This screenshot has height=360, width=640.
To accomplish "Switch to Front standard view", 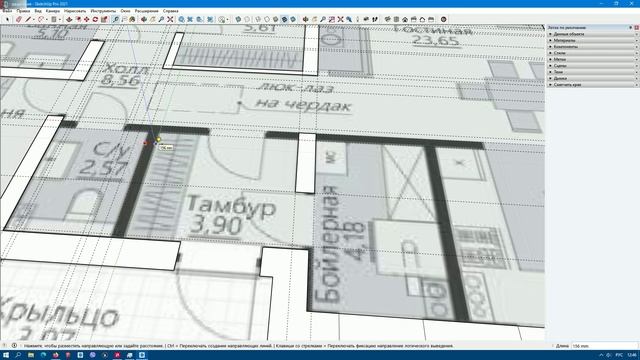I will click(405, 19).
